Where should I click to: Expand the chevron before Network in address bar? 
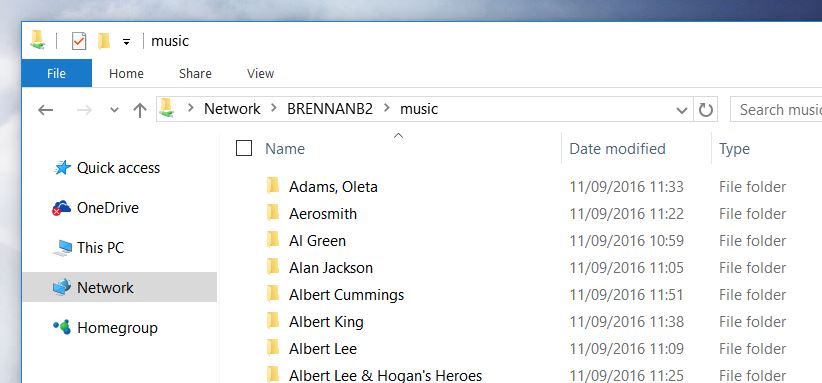click(191, 108)
